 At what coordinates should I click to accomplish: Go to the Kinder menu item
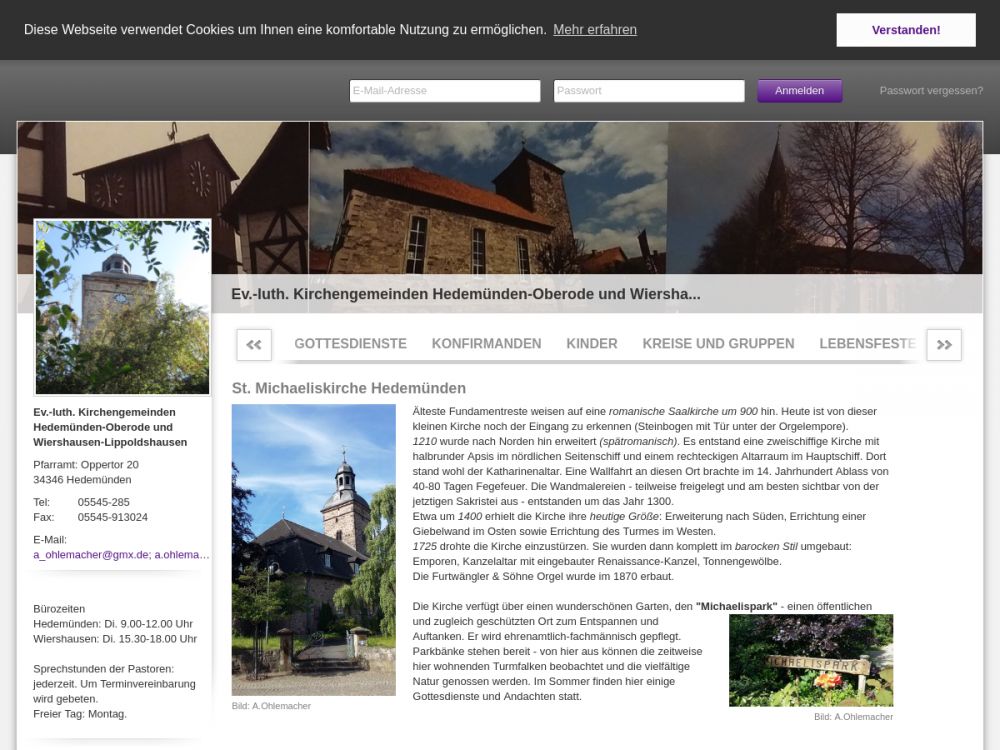592,344
